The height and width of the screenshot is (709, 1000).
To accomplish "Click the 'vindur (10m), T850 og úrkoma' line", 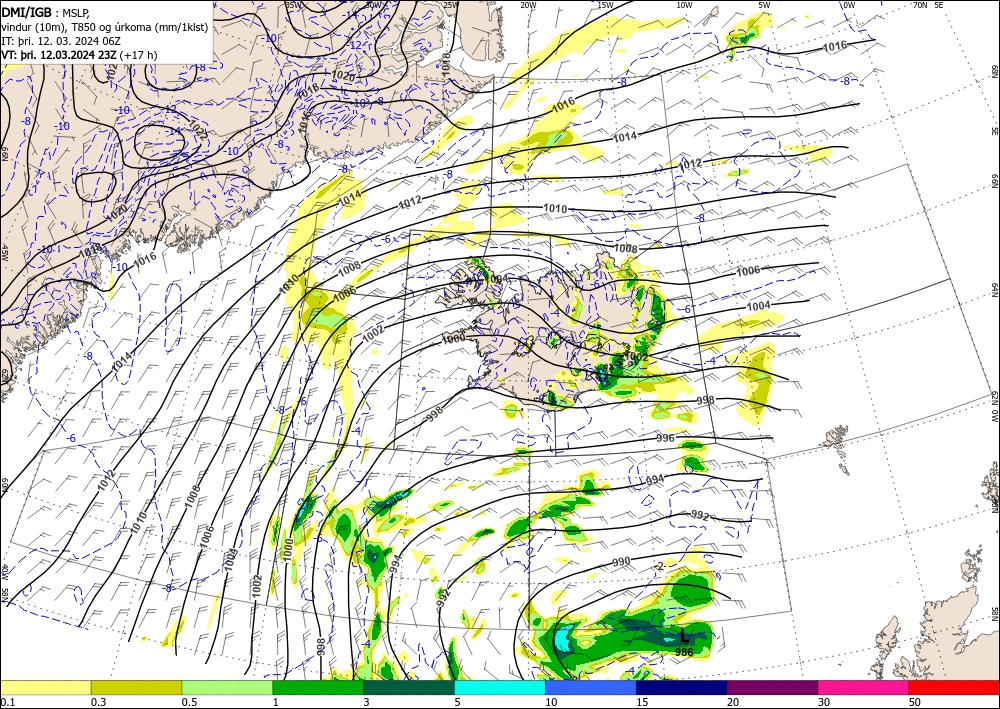I will (x=105, y=26).
